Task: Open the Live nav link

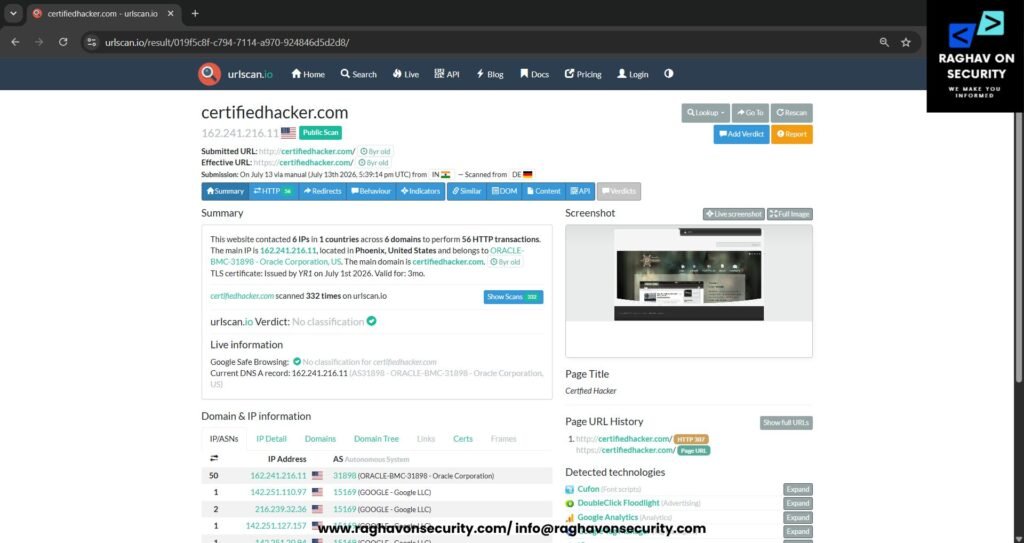Action: point(406,74)
